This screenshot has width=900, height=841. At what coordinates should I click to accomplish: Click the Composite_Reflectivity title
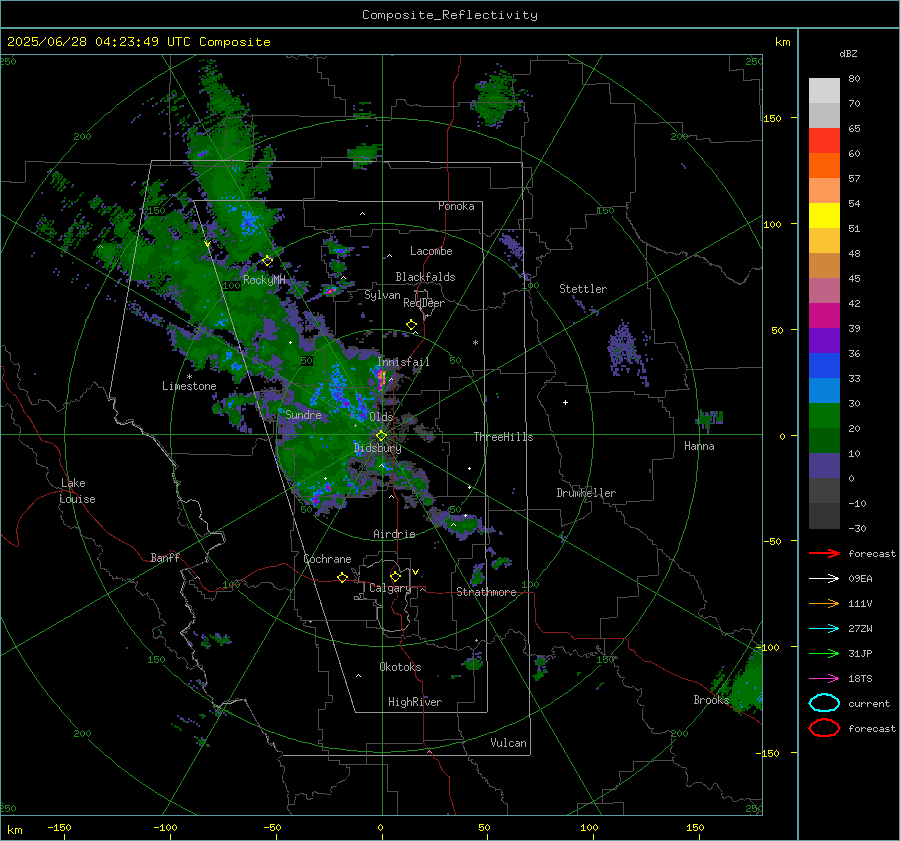450,15
